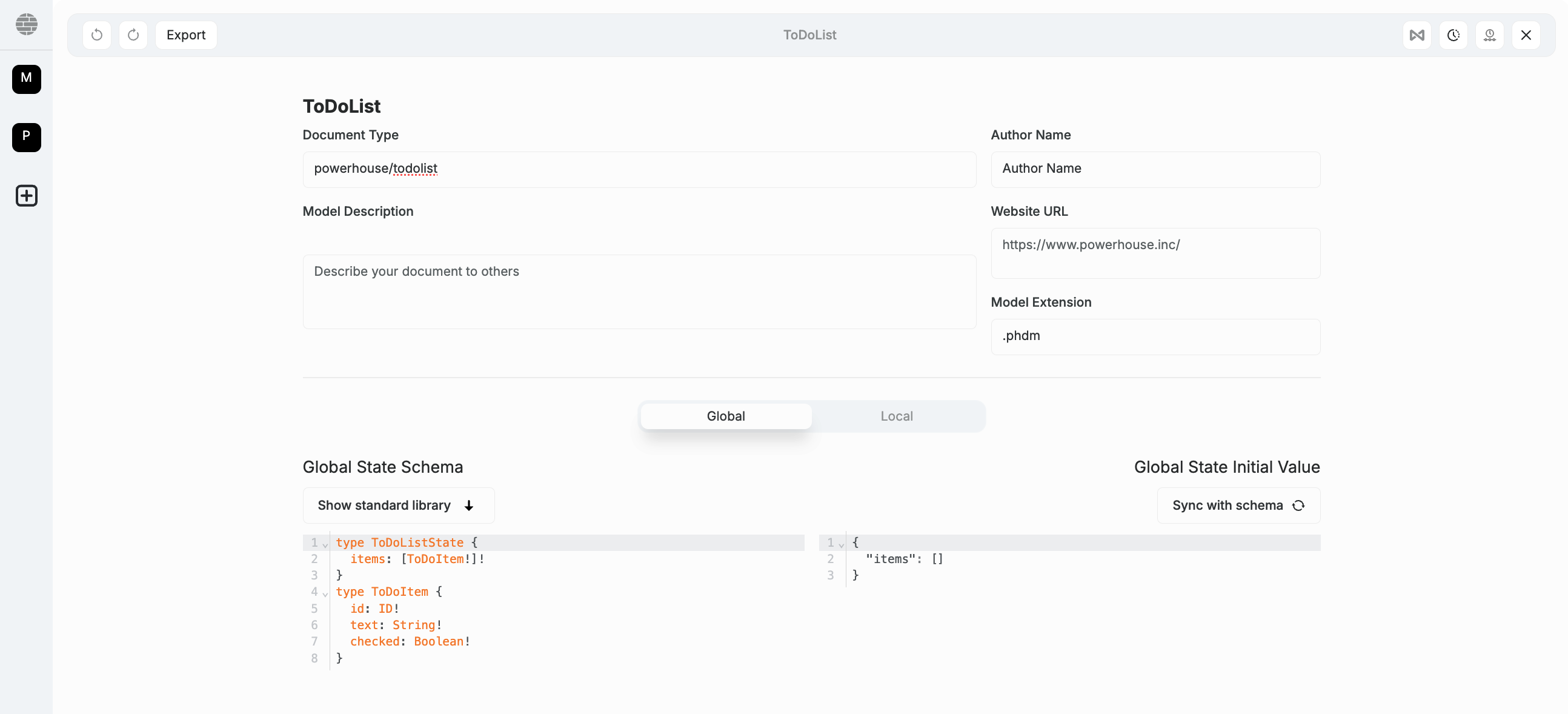Close the ToDoList editor

(x=1526, y=35)
